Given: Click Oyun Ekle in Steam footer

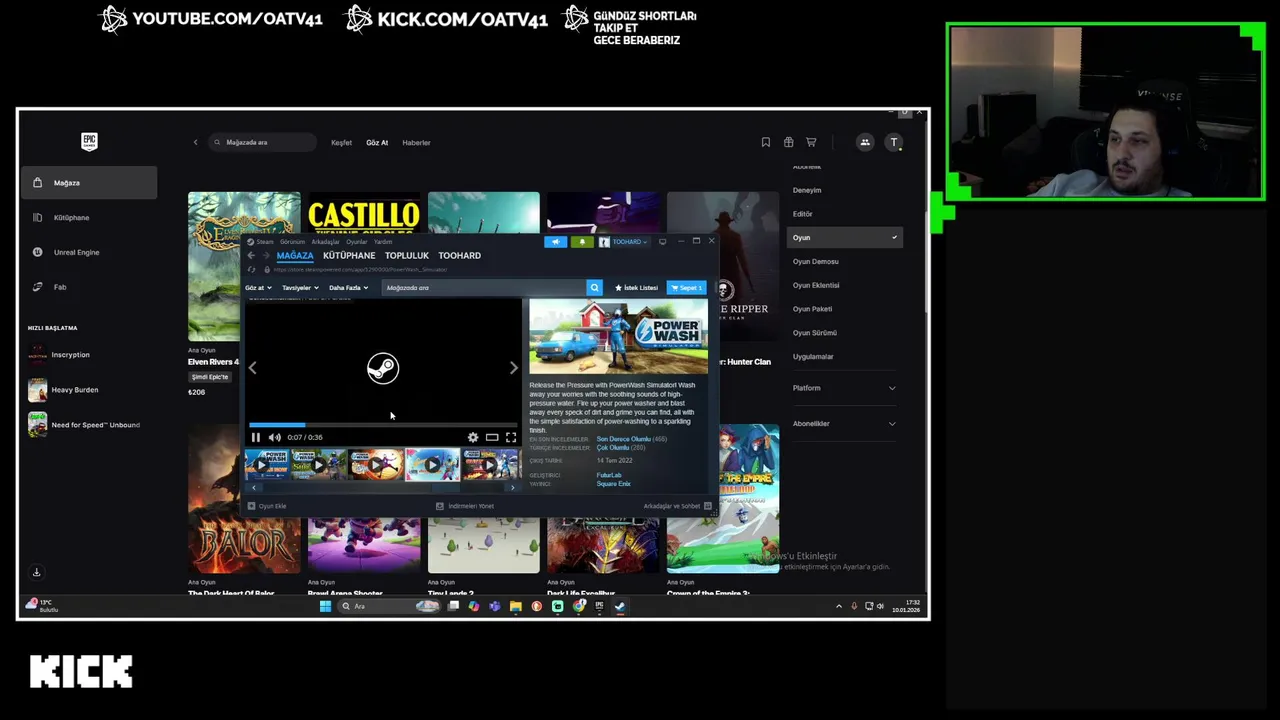Looking at the screenshot, I should (x=267, y=506).
